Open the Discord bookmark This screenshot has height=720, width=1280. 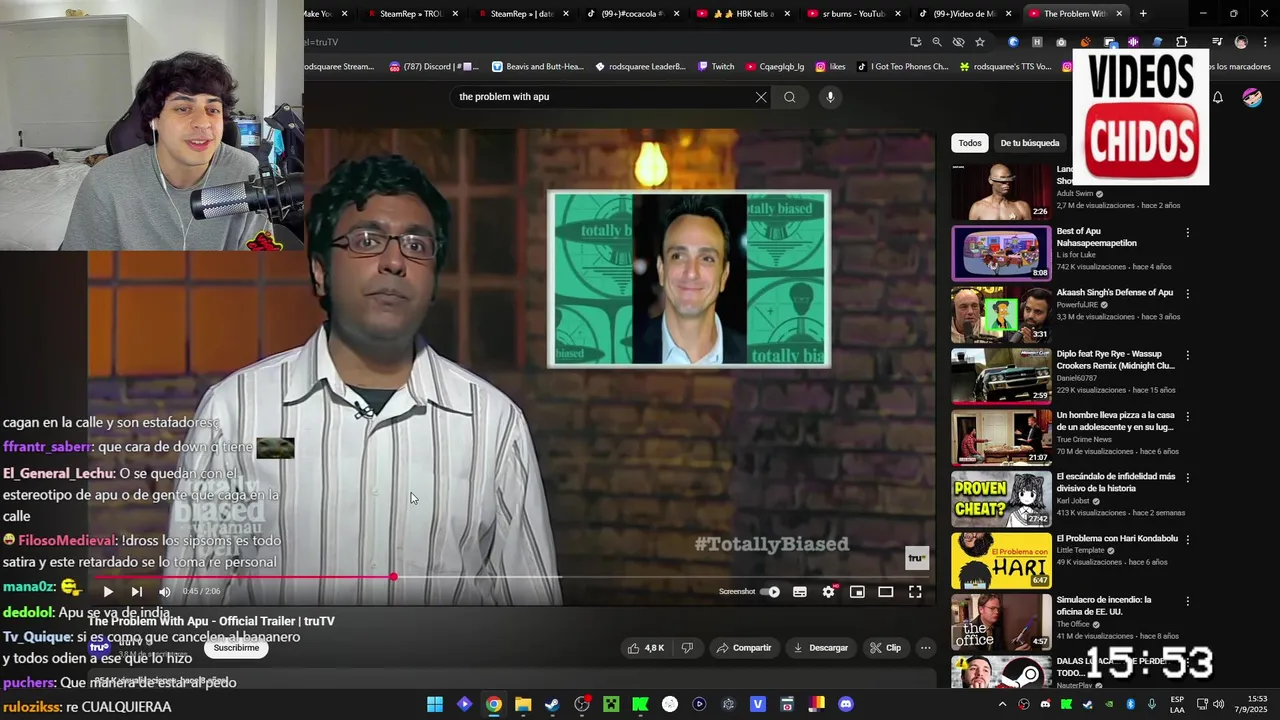(433, 67)
